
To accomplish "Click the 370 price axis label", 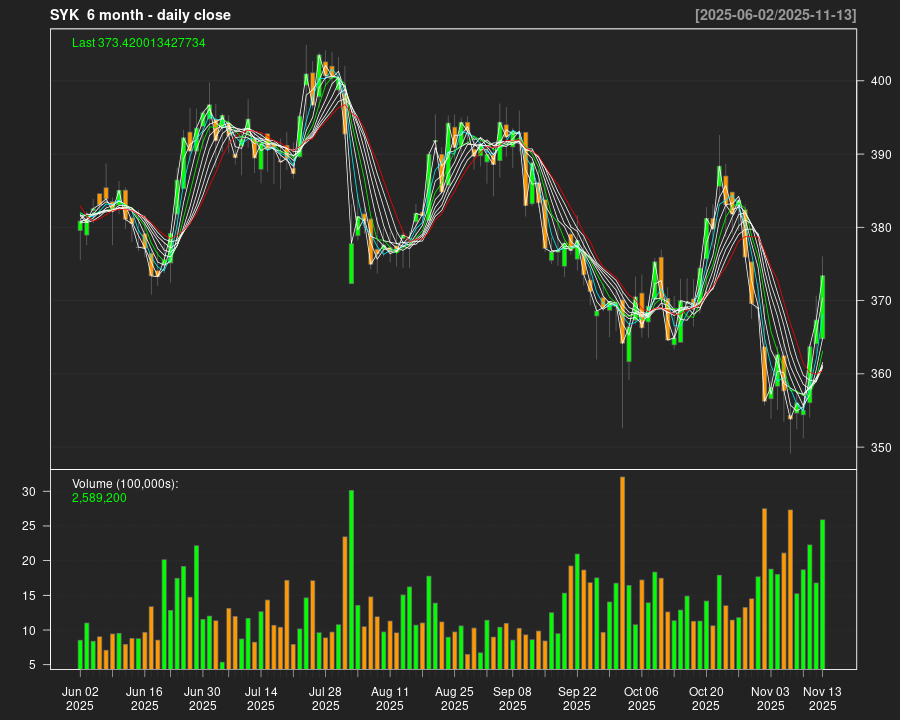I will pos(875,301).
